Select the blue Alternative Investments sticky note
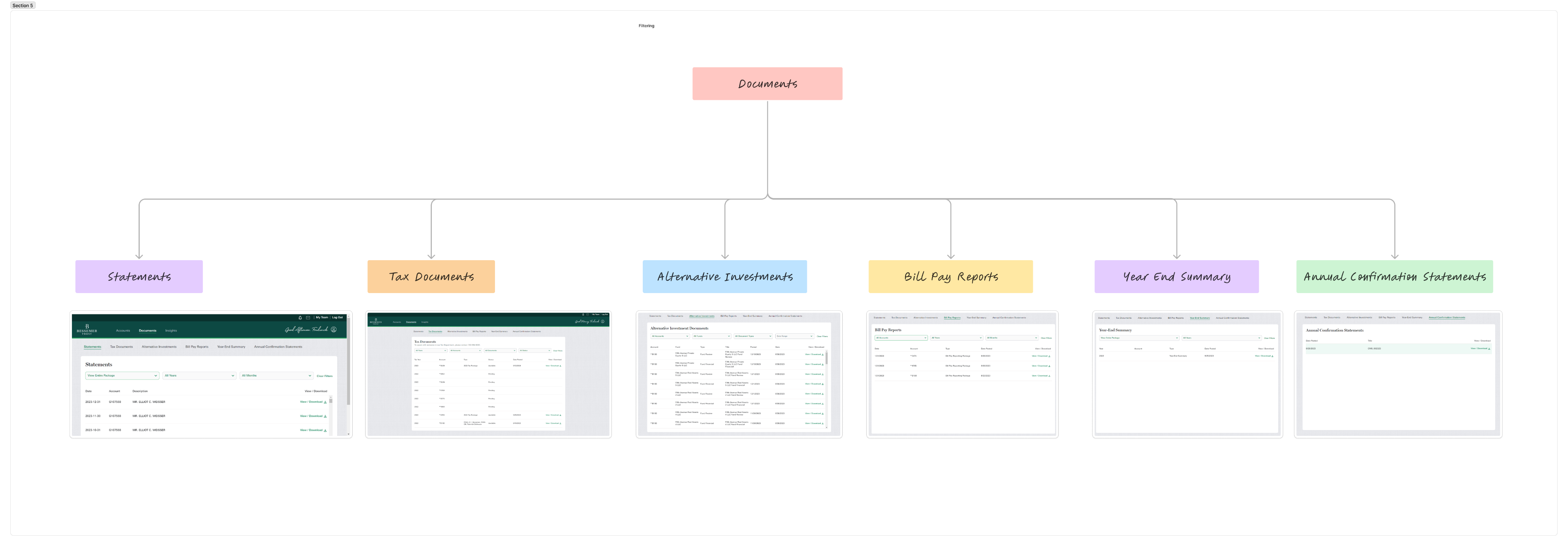Image resolution: width=1568 pixels, height=546 pixels. [725, 276]
